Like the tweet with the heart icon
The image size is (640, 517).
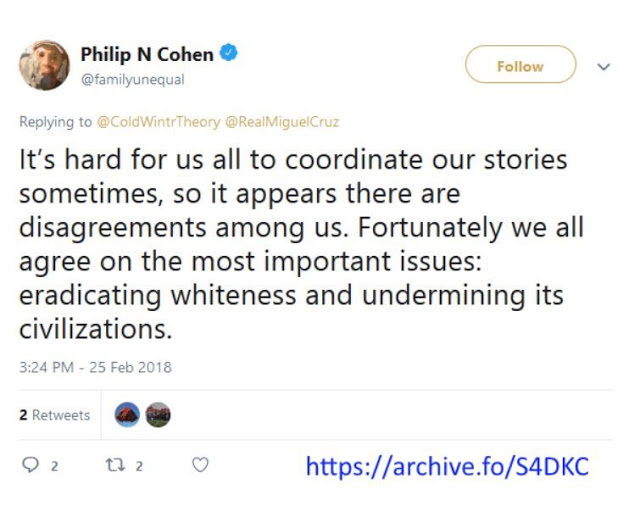pos(200,465)
